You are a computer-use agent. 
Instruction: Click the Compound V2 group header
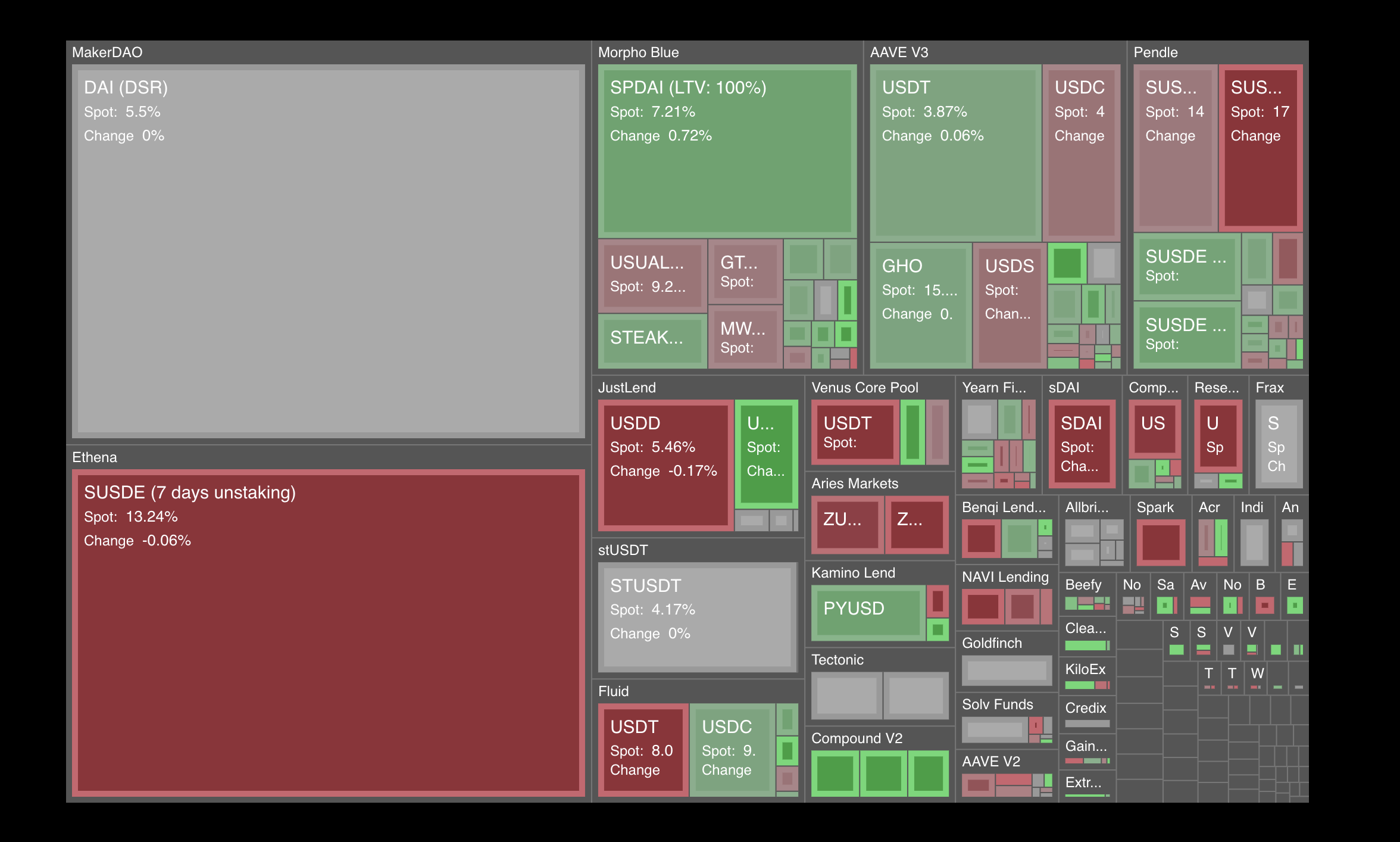point(857,738)
